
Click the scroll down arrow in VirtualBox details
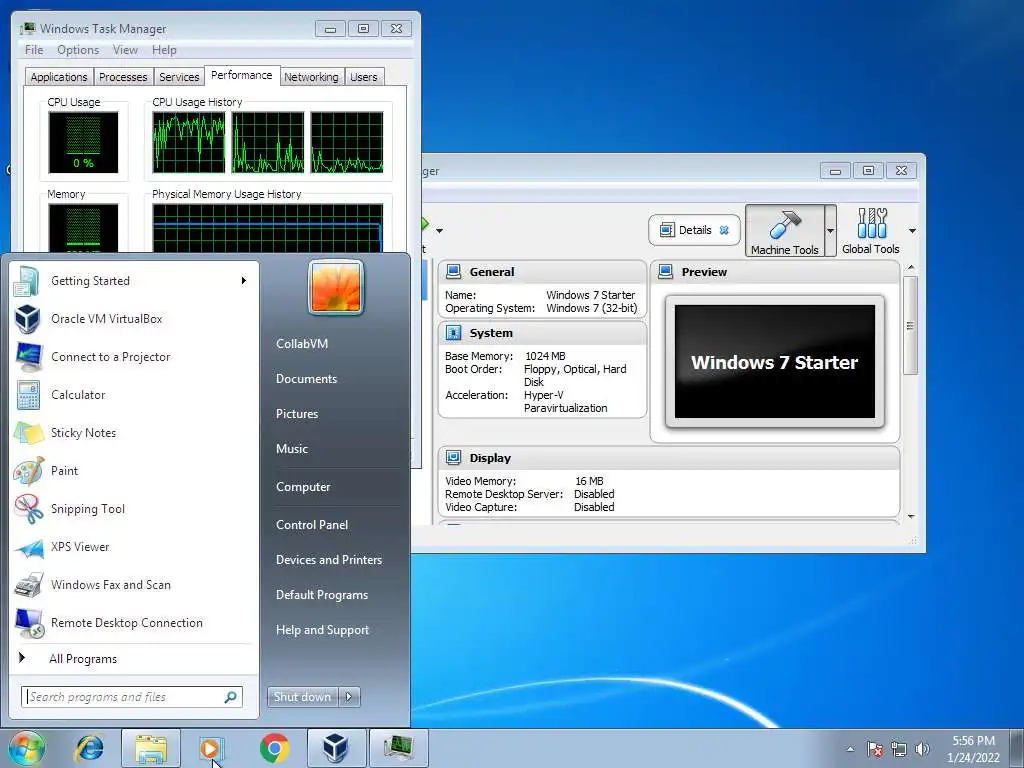(910, 517)
